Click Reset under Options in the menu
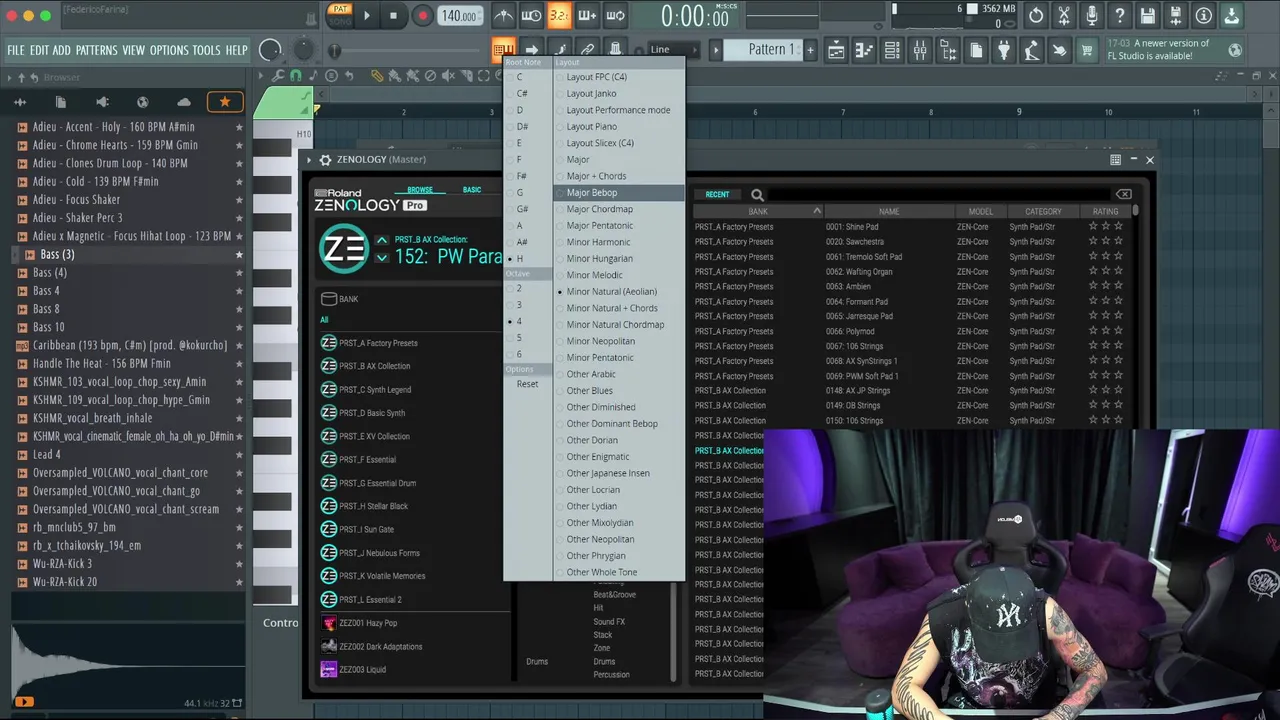The image size is (1280, 720). [527, 384]
